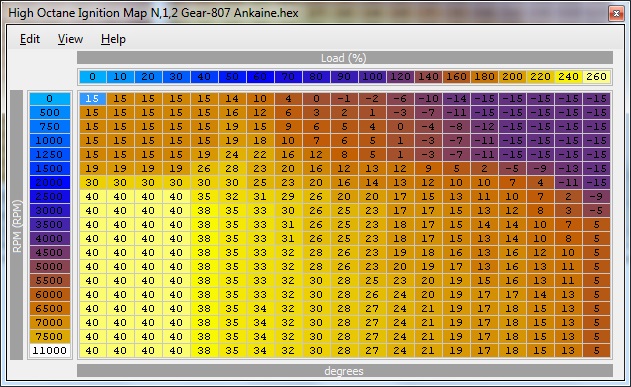Click cell 18 at RPM 1000, Load 60
The image size is (631, 387).
tap(260, 140)
